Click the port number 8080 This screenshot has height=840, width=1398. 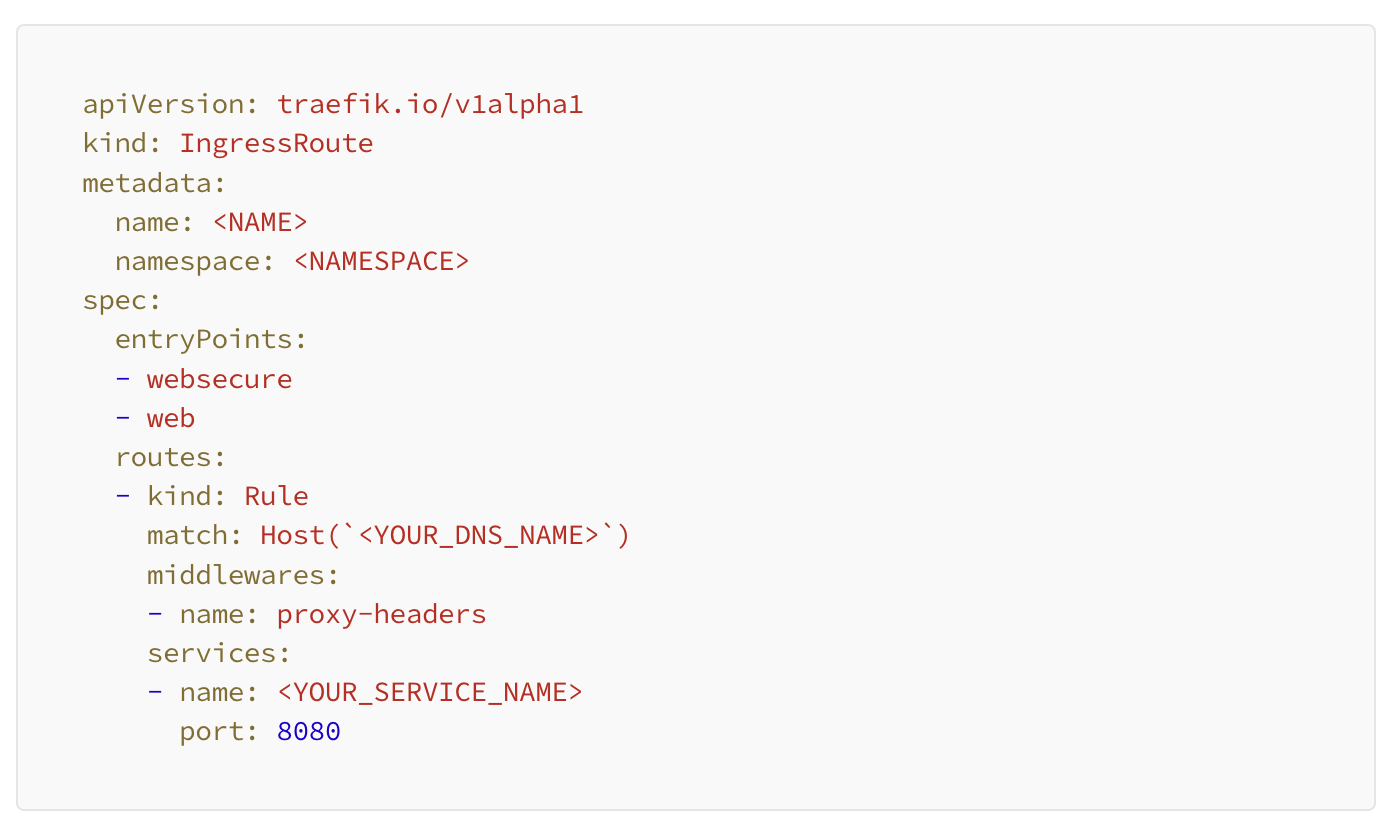coord(309,731)
